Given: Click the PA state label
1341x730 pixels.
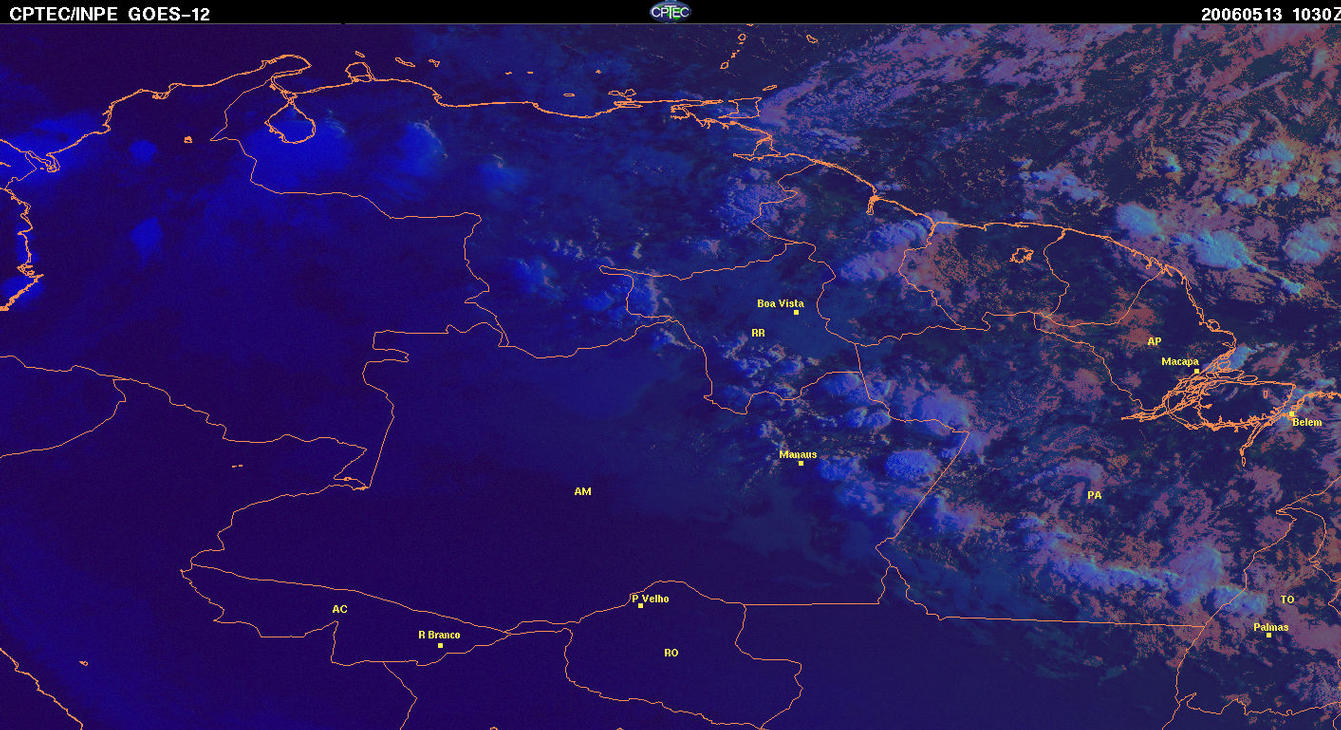Looking at the screenshot, I should click(x=1094, y=495).
